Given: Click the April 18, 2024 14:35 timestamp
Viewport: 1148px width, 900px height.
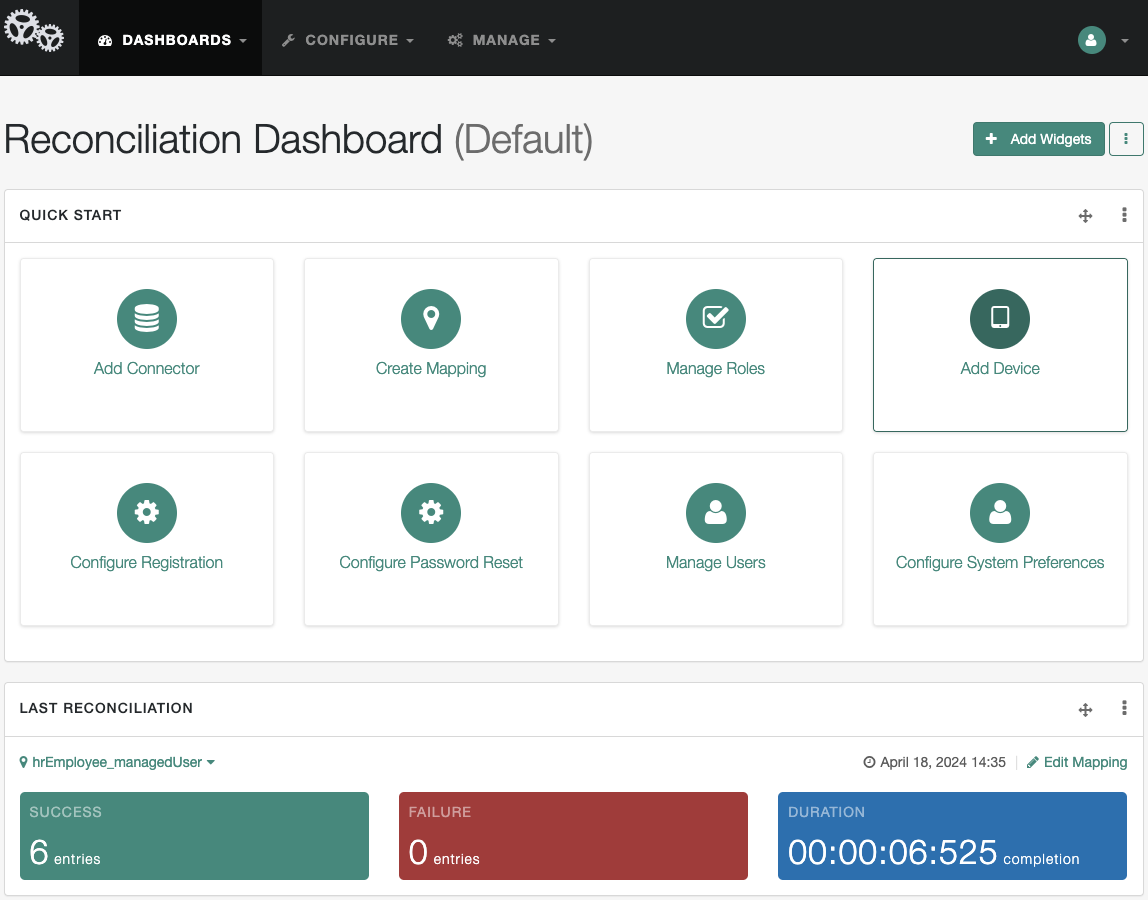Looking at the screenshot, I should (x=935, y=762).
